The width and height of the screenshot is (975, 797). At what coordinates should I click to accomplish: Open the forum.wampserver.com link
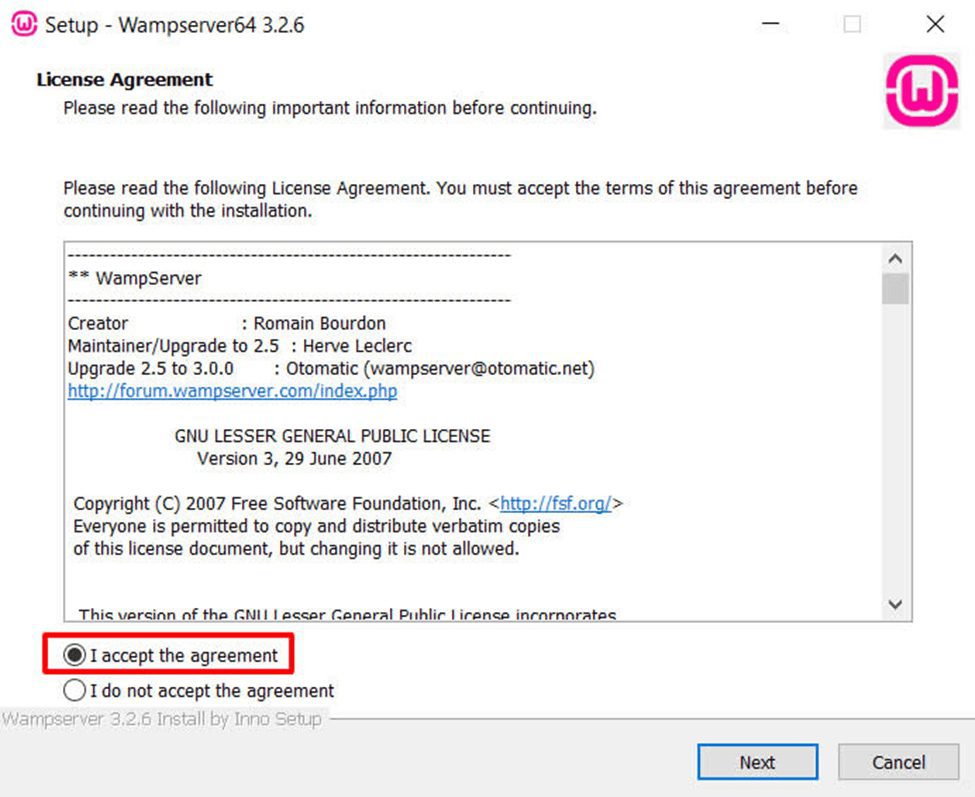click(x=233, y=391)
